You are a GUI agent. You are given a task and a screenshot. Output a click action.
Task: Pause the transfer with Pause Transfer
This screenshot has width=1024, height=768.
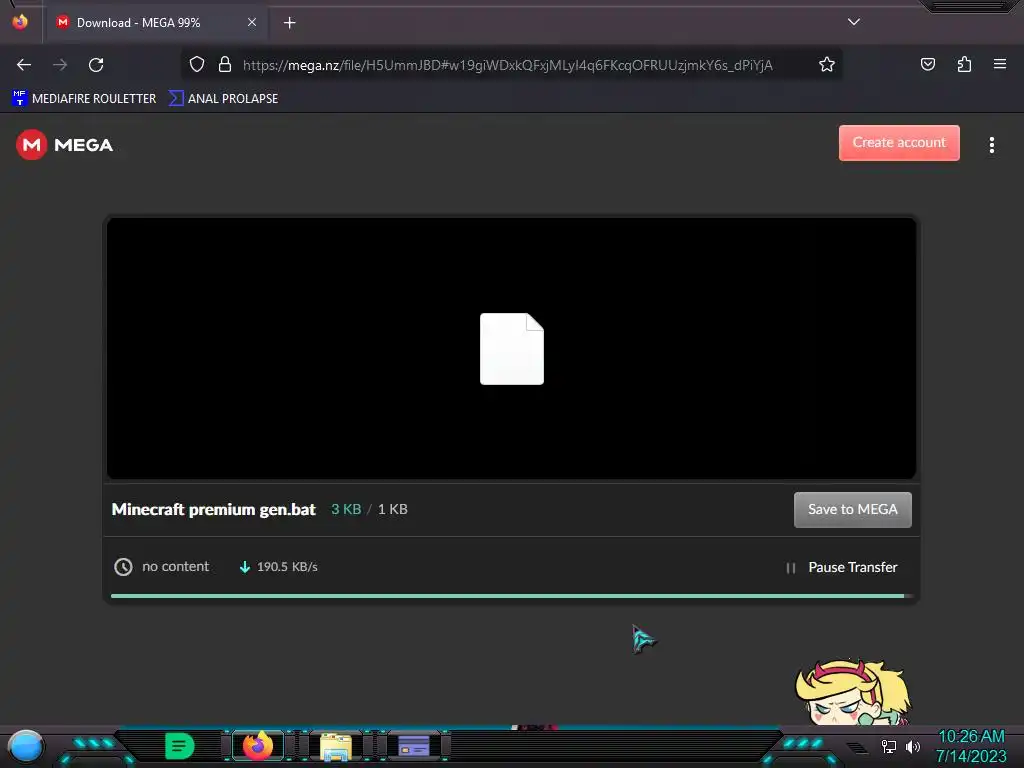tap(842, 568)
